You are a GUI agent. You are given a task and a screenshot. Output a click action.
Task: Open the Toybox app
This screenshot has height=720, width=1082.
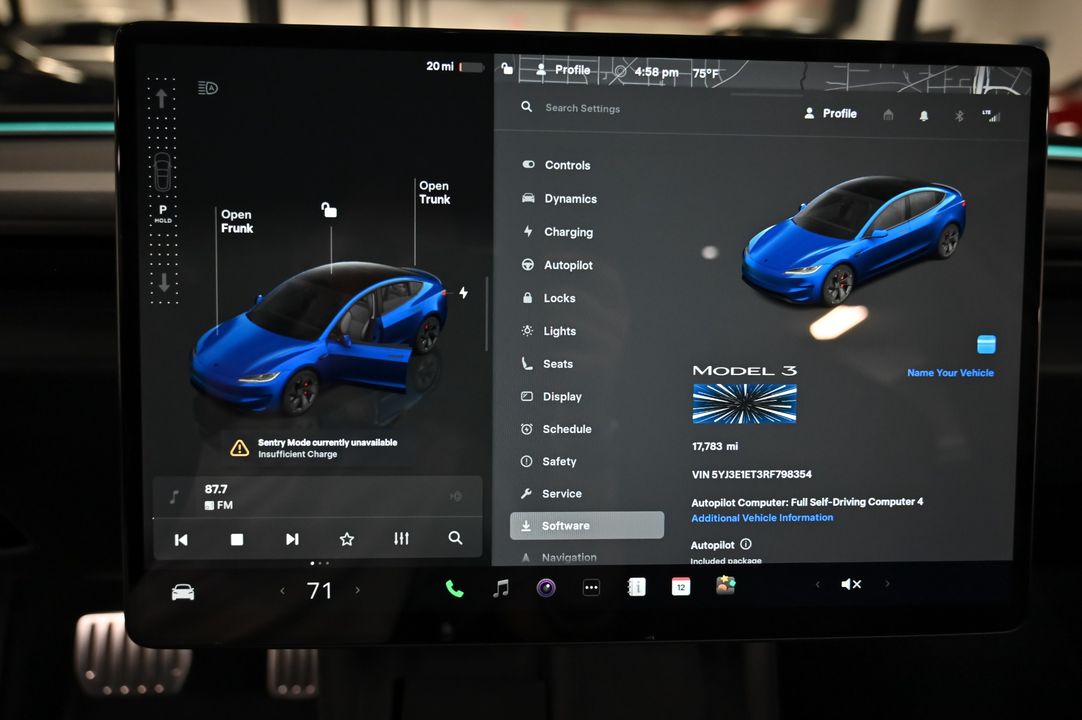tap(725, 585)
